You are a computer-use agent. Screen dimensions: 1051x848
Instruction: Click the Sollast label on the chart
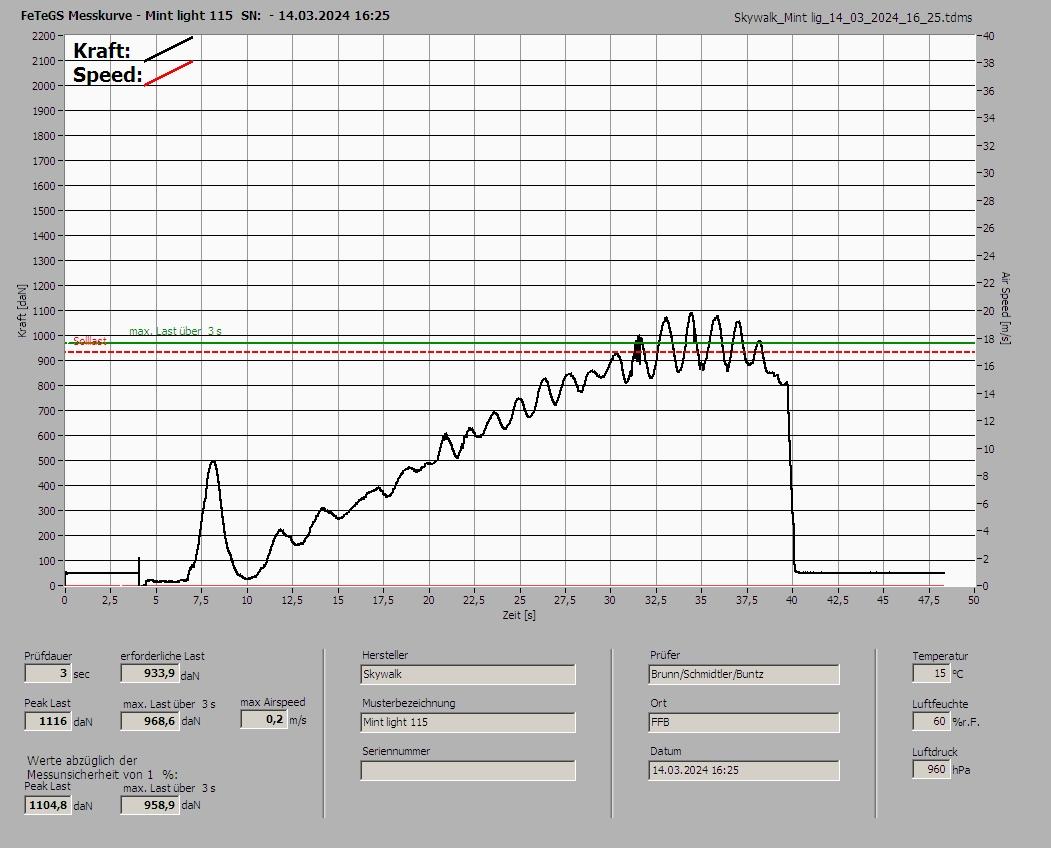tap(90, 341)
